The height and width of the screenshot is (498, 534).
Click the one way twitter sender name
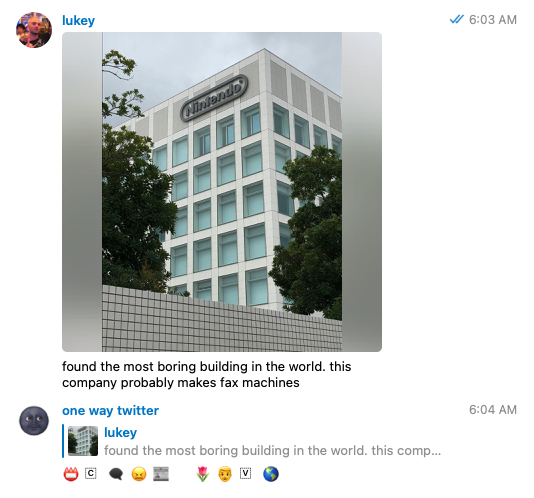point(110,410)
